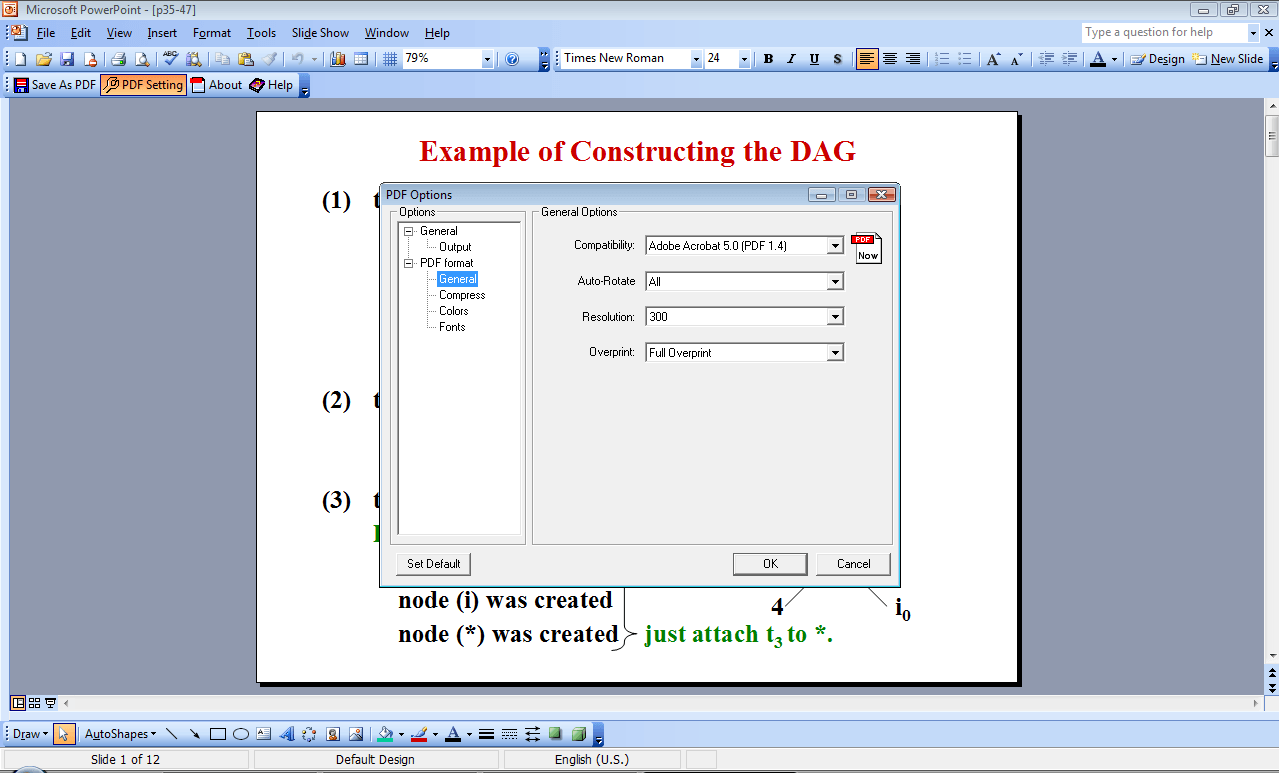This screenshot has height=773, width=1279.
Task: Underline the selected text
Action: (814, 59)
